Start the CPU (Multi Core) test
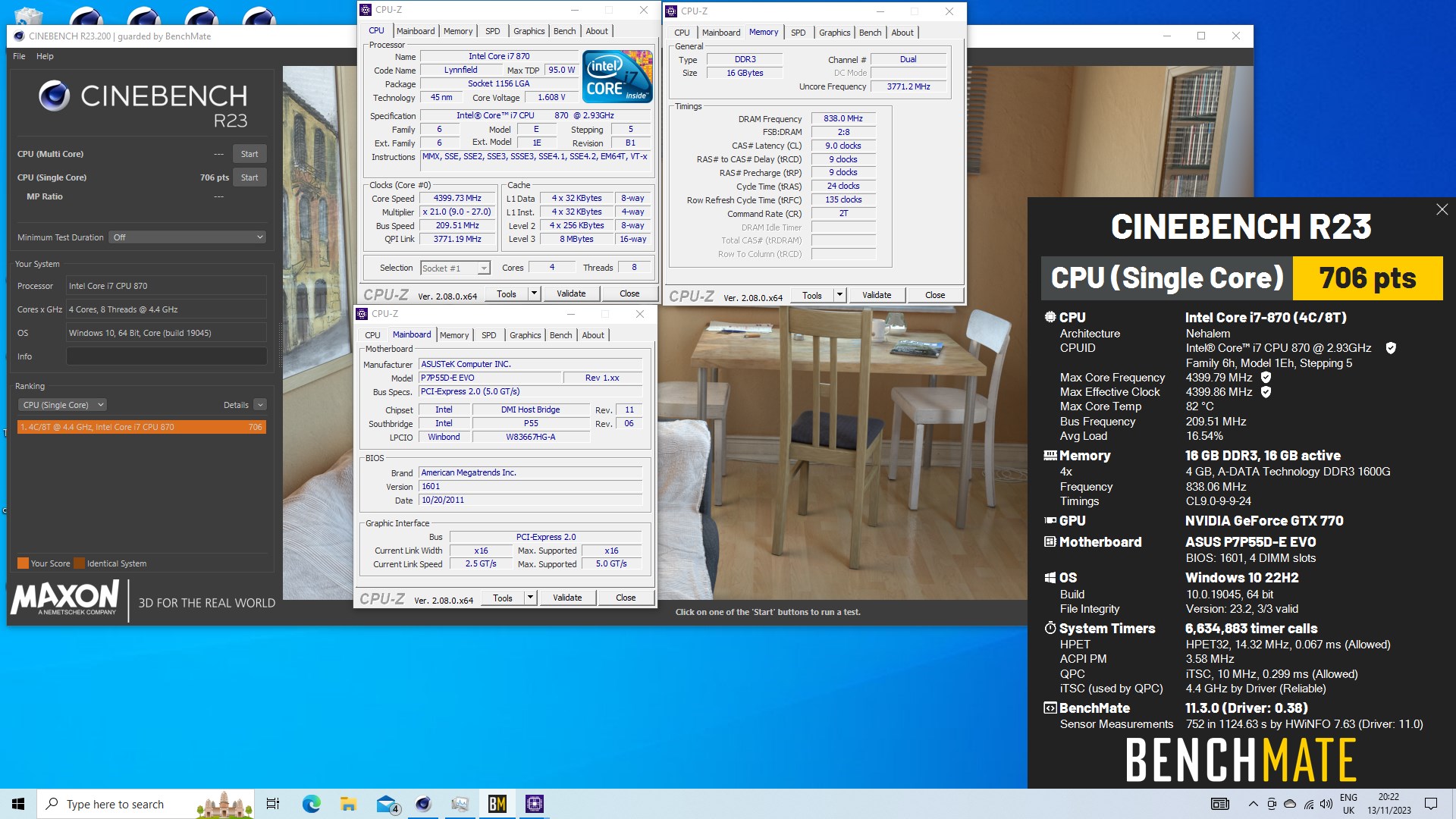 tap(249, 154)
